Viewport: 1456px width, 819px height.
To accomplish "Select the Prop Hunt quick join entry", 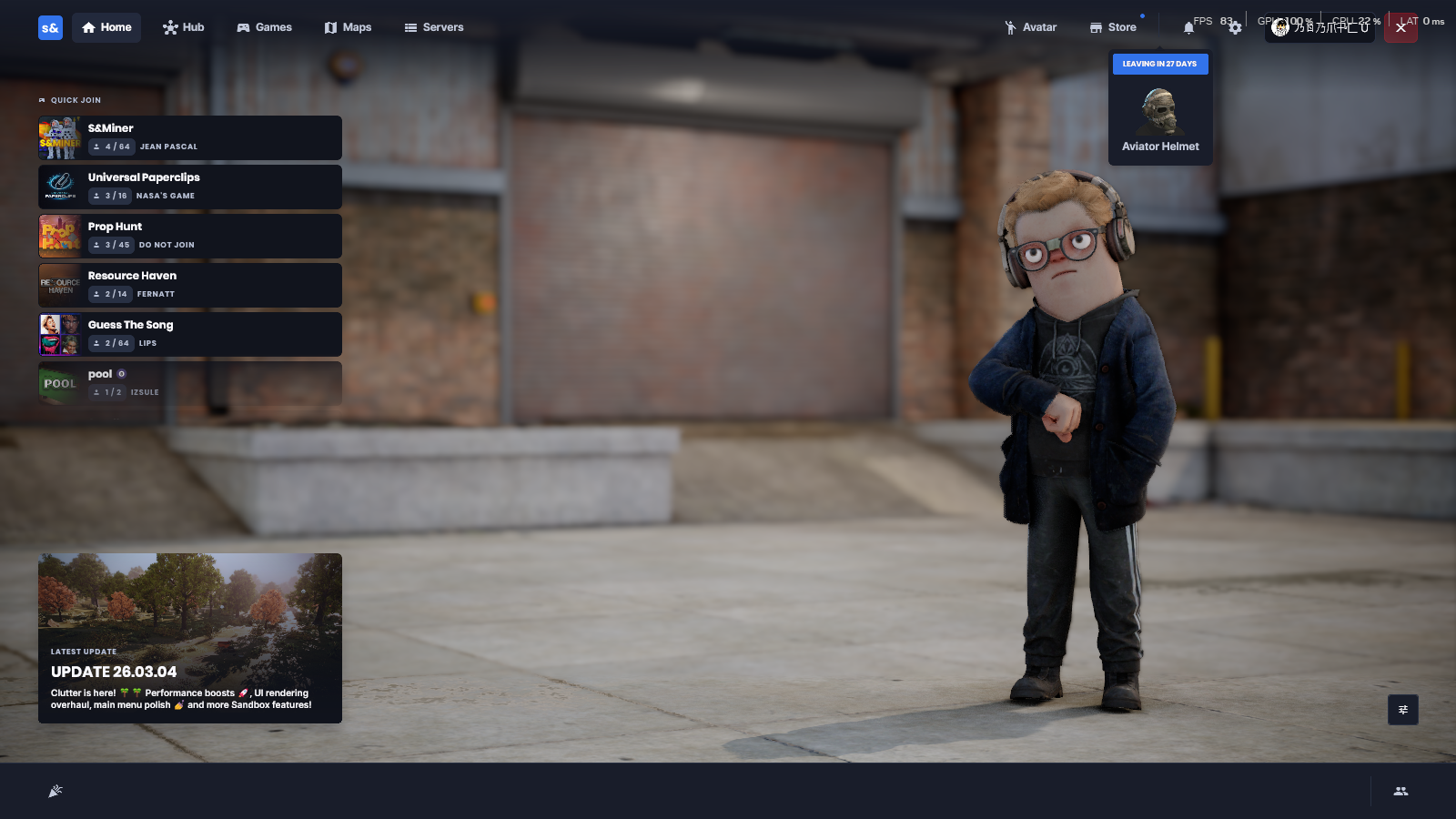I will [190, 236].
